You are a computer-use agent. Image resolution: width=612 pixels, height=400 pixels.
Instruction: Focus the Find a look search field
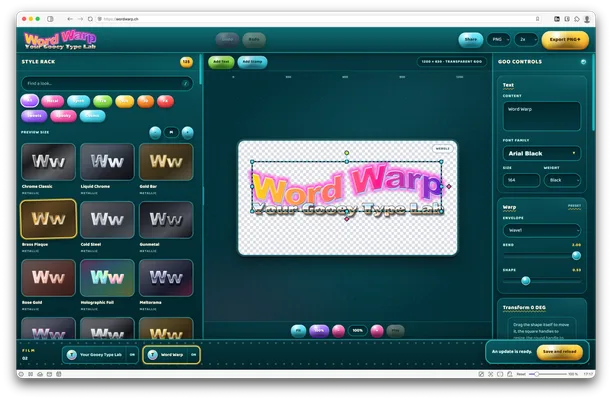(107, 84)
